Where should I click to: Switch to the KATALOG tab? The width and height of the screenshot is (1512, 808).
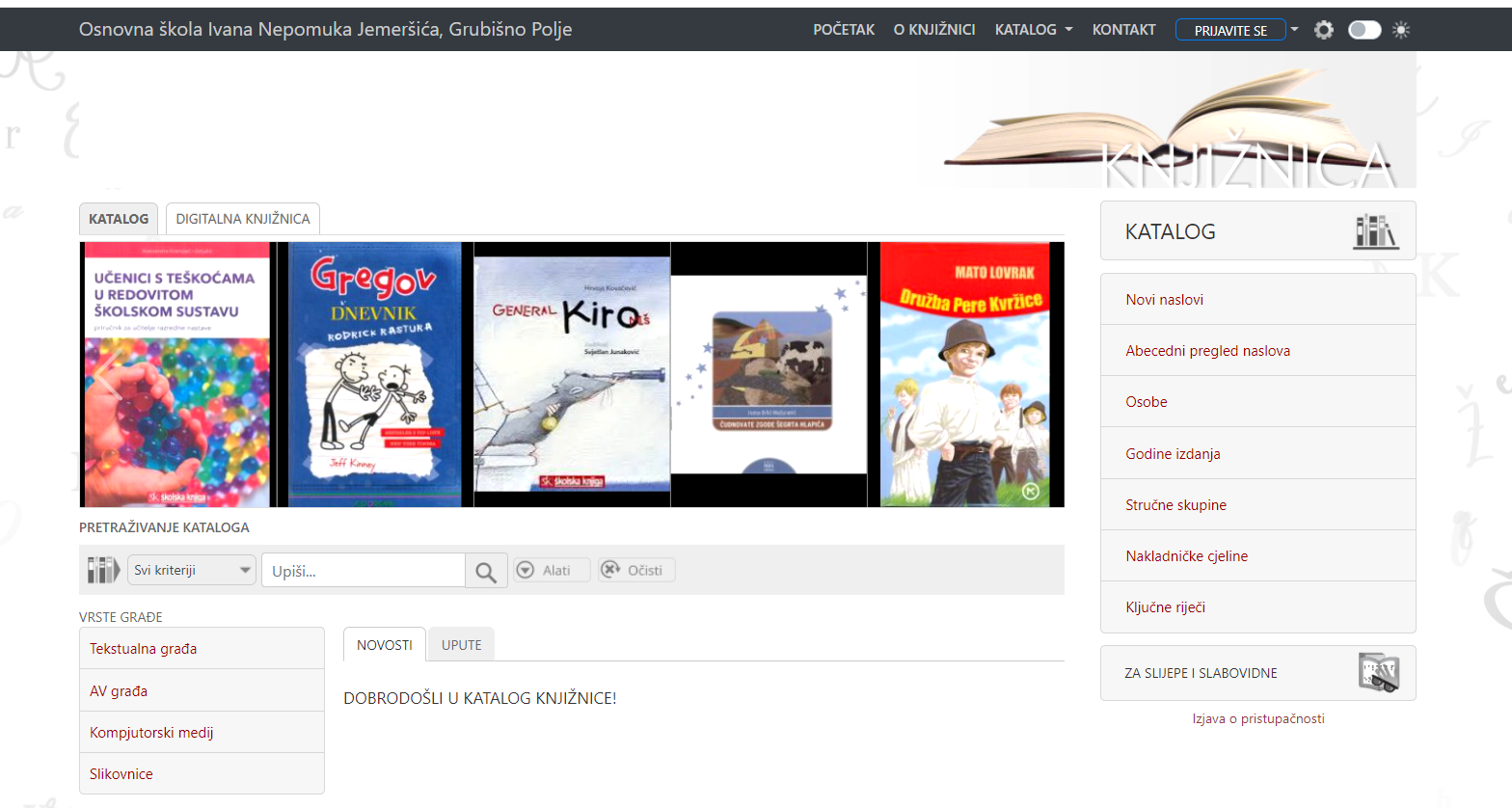tap(119, 219)
